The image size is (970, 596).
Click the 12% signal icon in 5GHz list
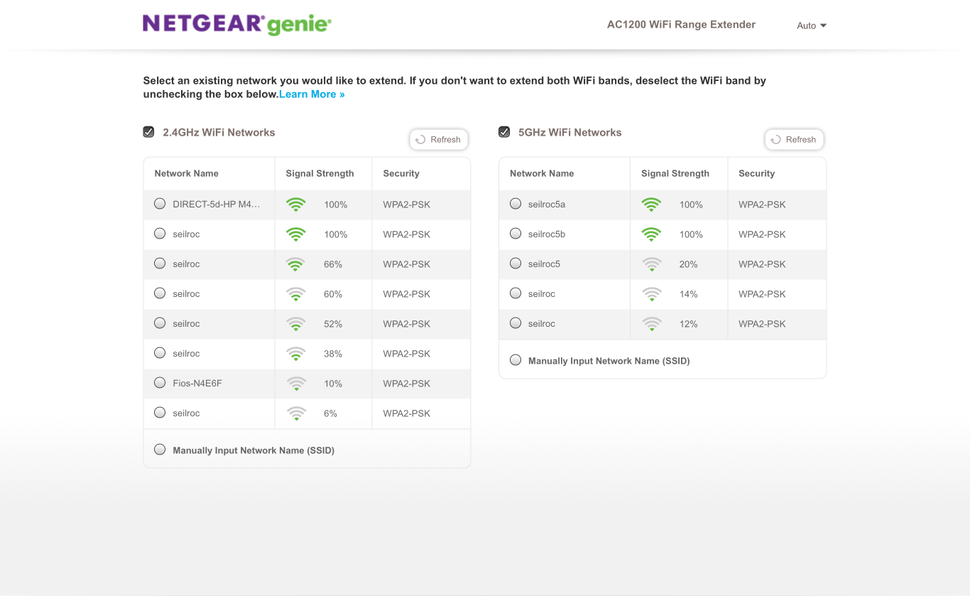pos(651,323)
